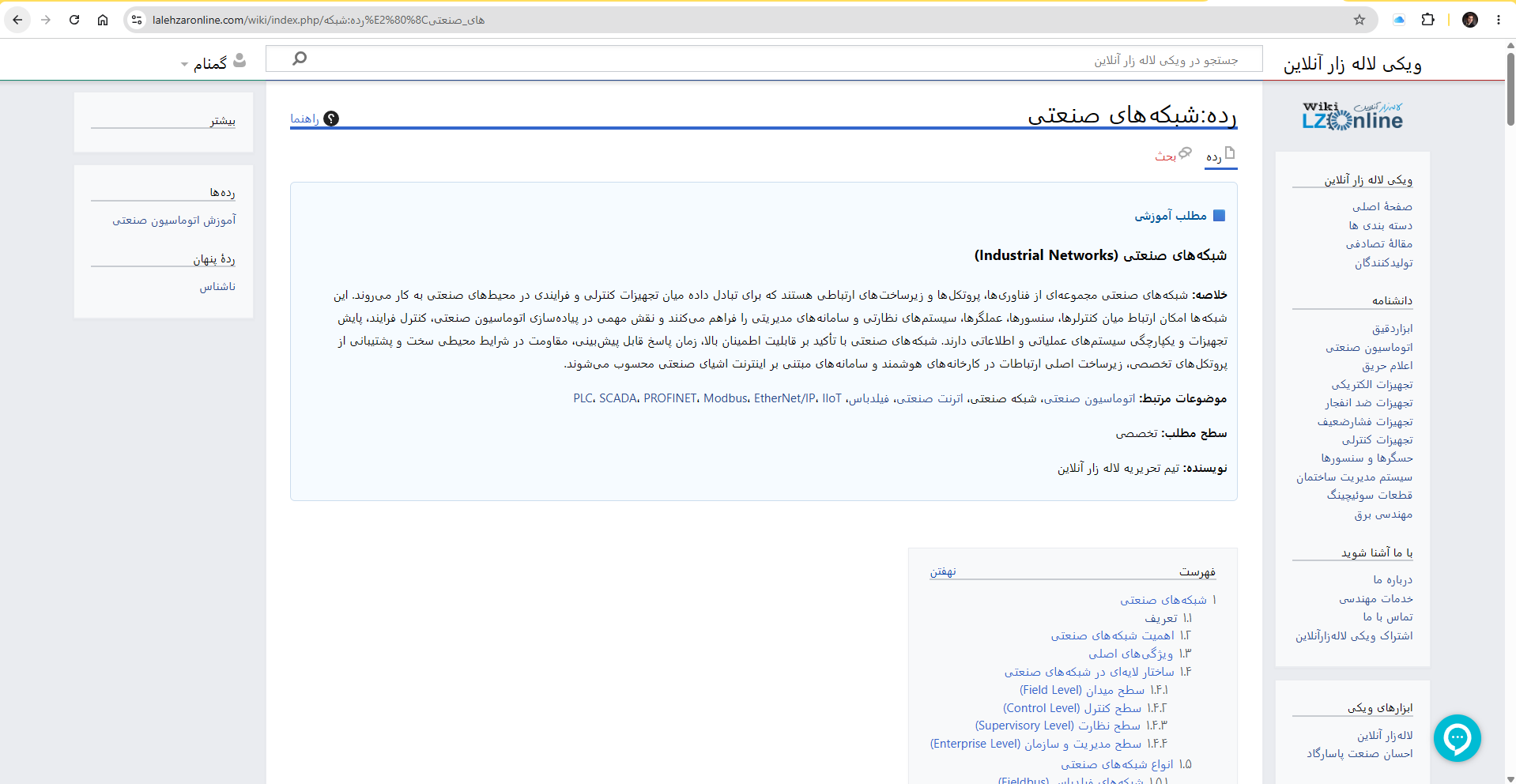The width and height of the screenshot is (1516, 784).
Task: Click the PROFINET related topic link
Action: 670,398
